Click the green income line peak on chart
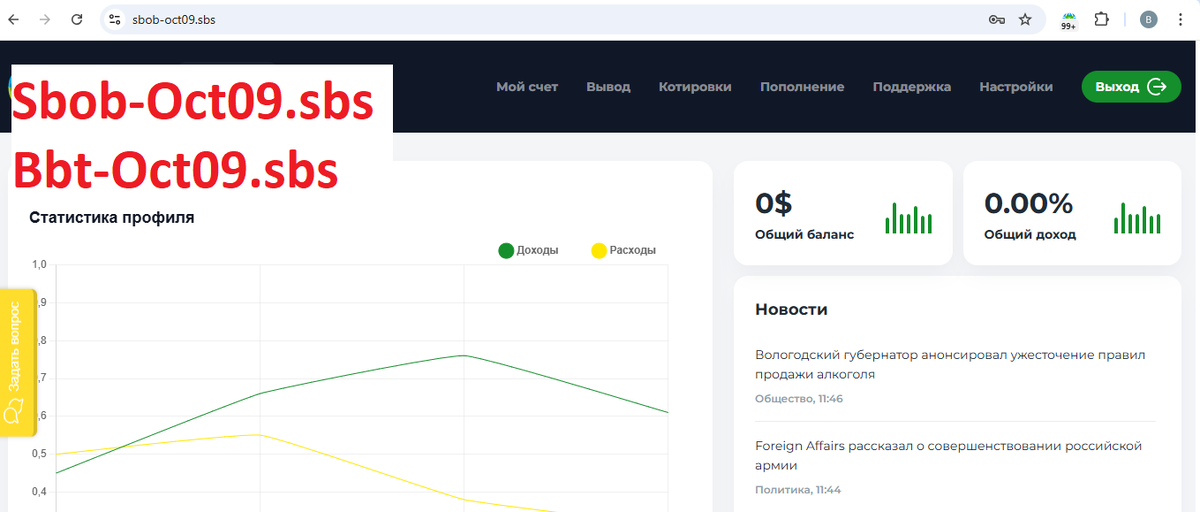Image resolution: width=1200 pixels, height=512 pixels. click(464, 355)
